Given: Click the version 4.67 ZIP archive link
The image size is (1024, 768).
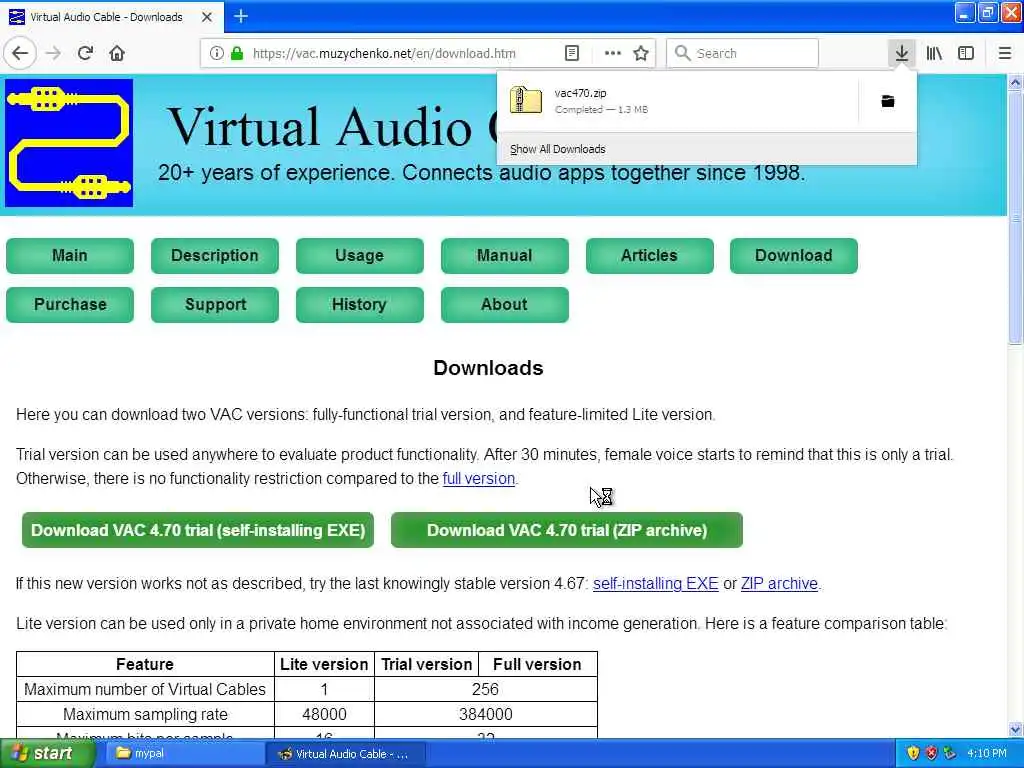Looking at the screenshot, I should click(779, 584).
